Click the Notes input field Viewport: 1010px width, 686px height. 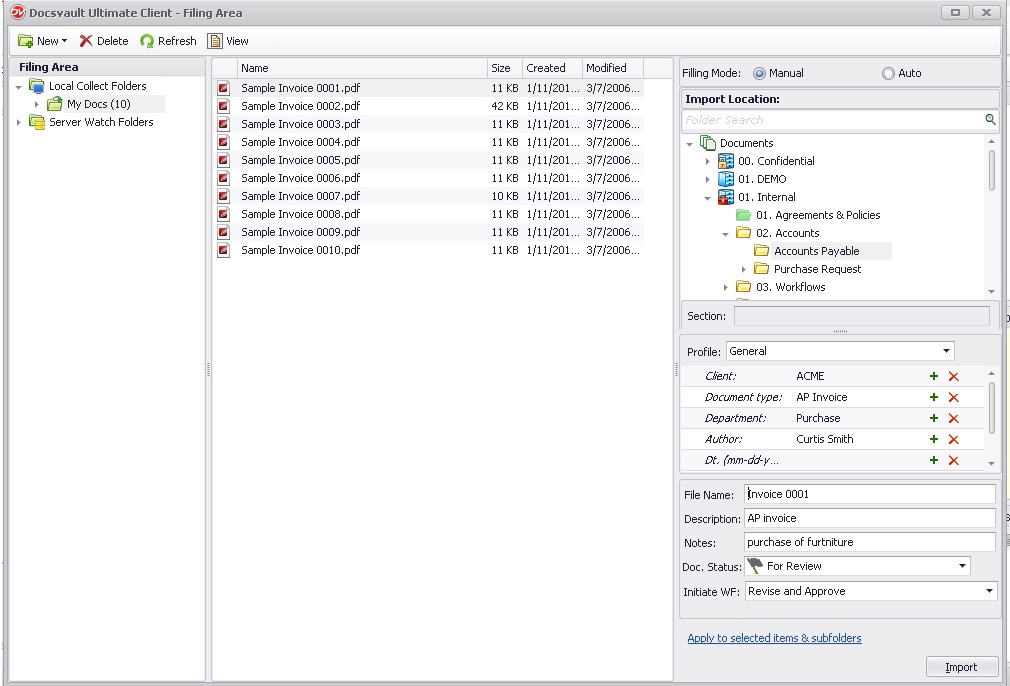click(870, 542)
